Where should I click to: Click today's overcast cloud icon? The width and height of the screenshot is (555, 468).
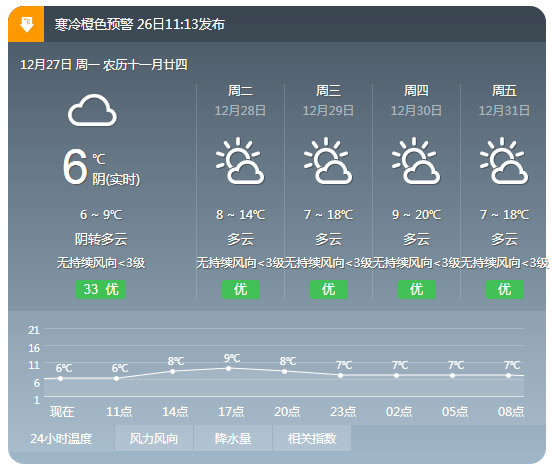click(92, 110)
